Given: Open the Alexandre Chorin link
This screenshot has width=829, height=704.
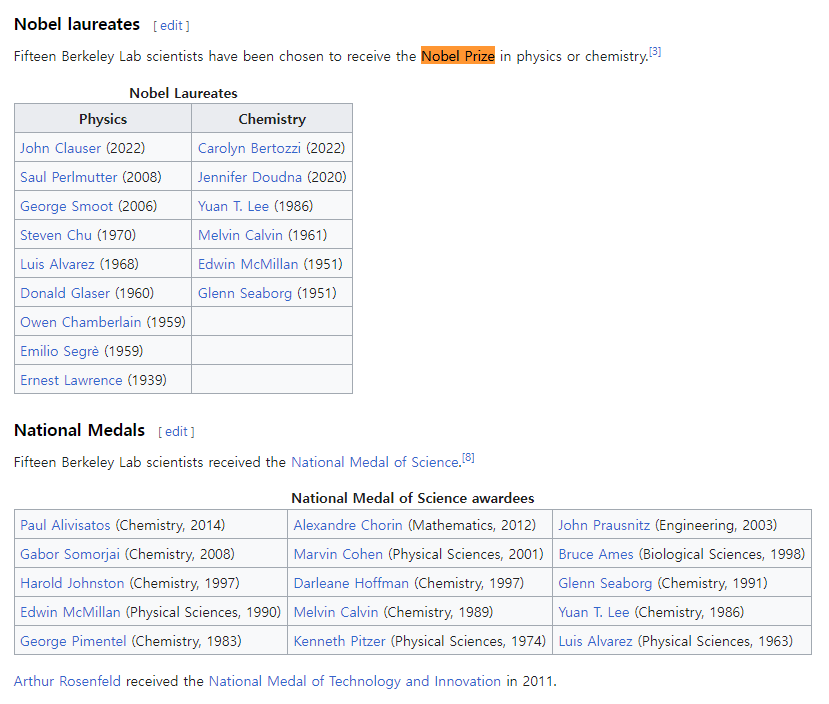Looking at the screenshot, I should tap(348, 525).
